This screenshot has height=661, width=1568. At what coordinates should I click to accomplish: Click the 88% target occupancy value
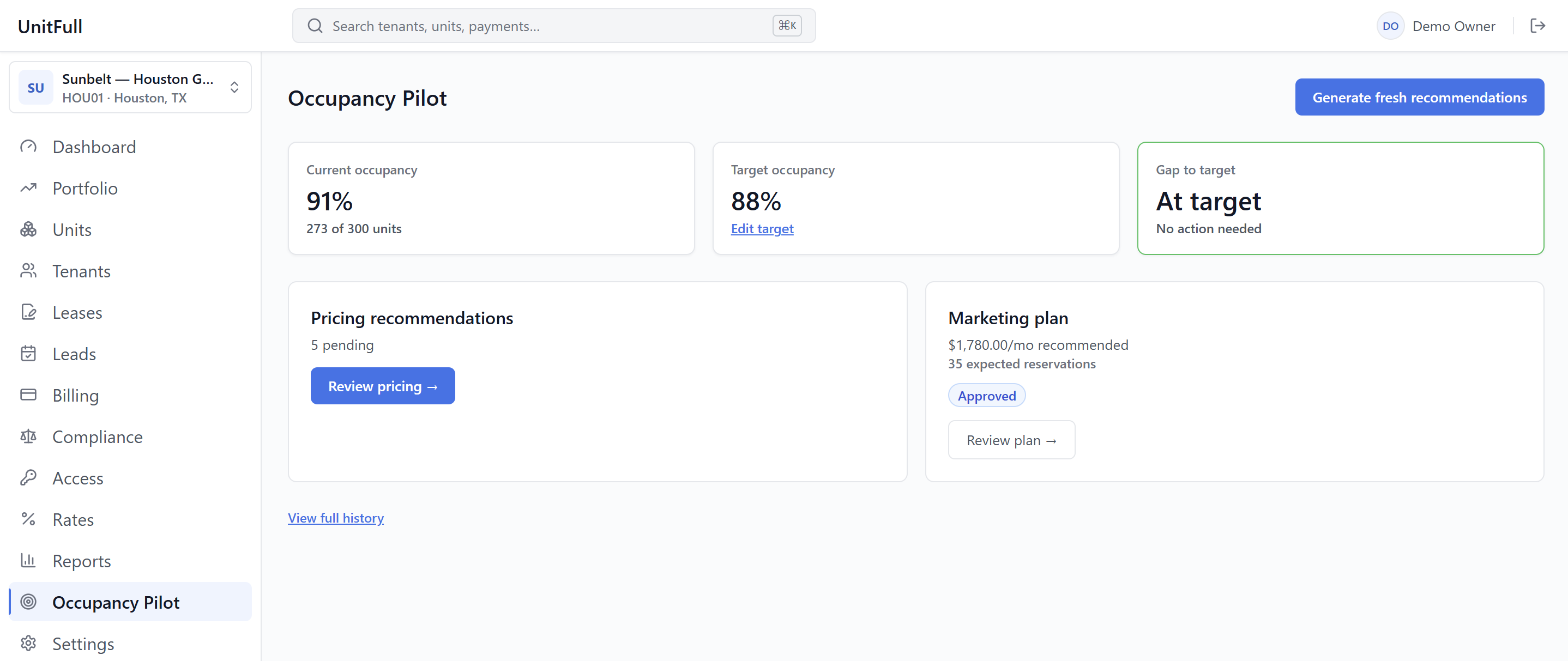(x=756, y=201)
